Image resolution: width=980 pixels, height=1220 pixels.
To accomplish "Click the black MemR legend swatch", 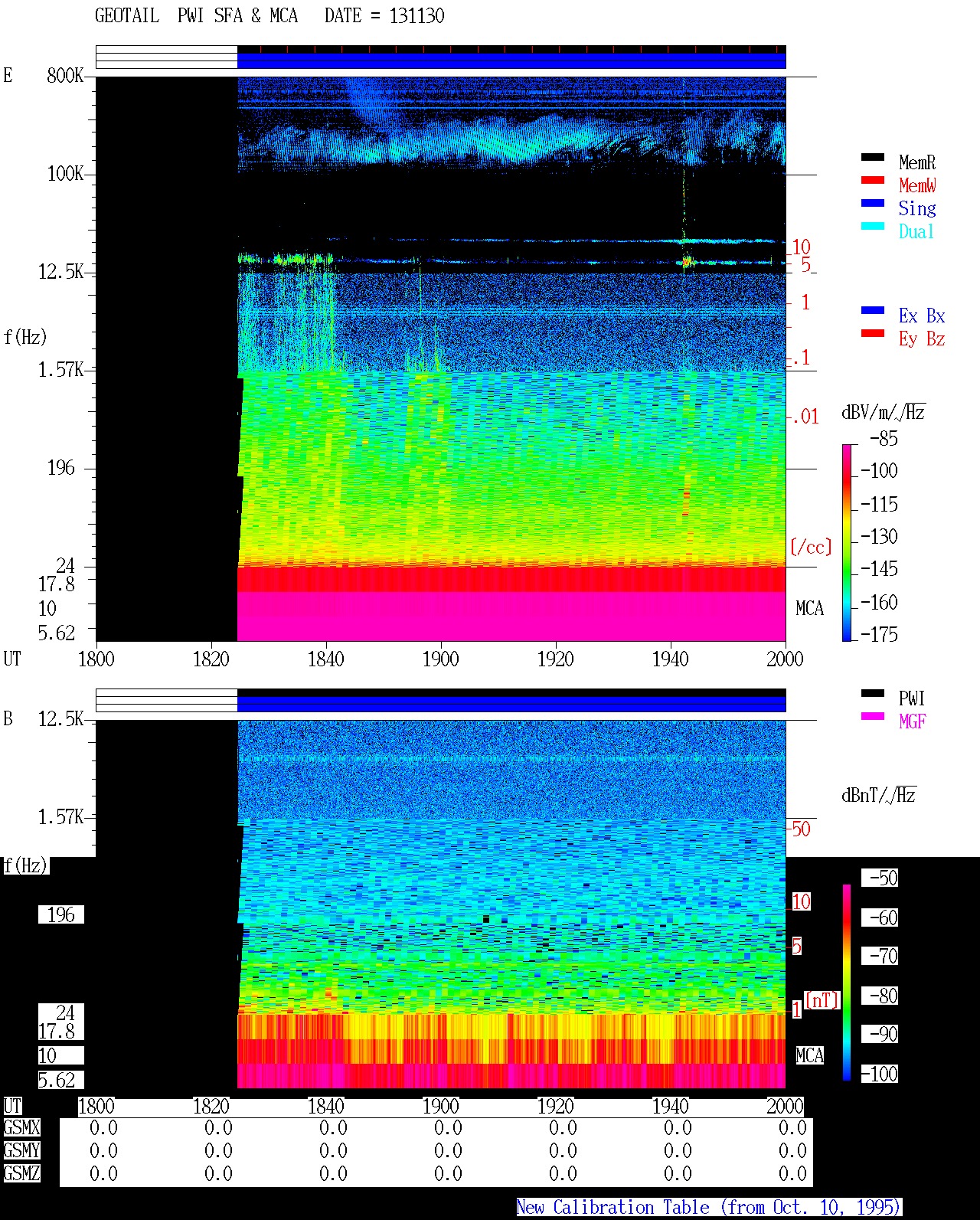I will tap(873, 158).
